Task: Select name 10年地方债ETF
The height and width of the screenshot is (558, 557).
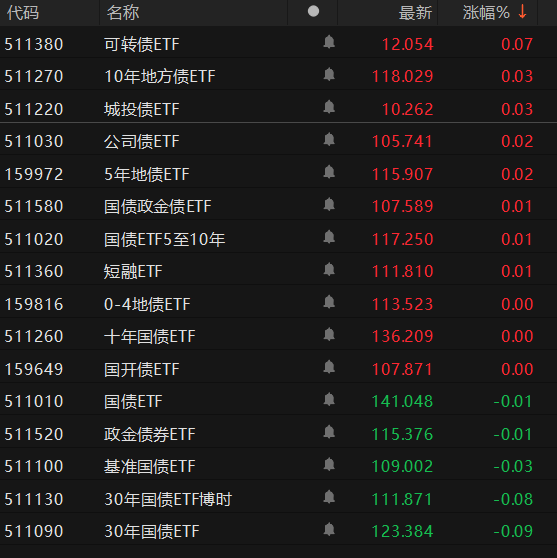Action: [160, 77]
